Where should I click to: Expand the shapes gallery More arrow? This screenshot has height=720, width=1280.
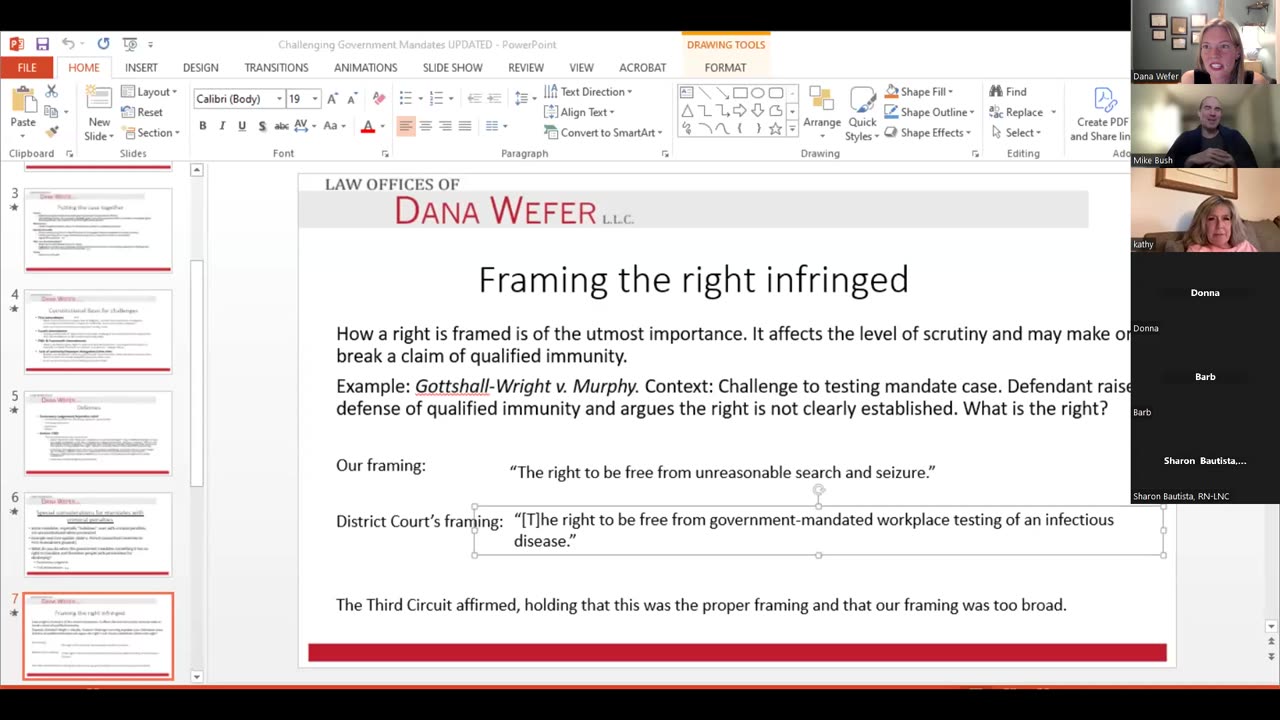coord(792,130)
